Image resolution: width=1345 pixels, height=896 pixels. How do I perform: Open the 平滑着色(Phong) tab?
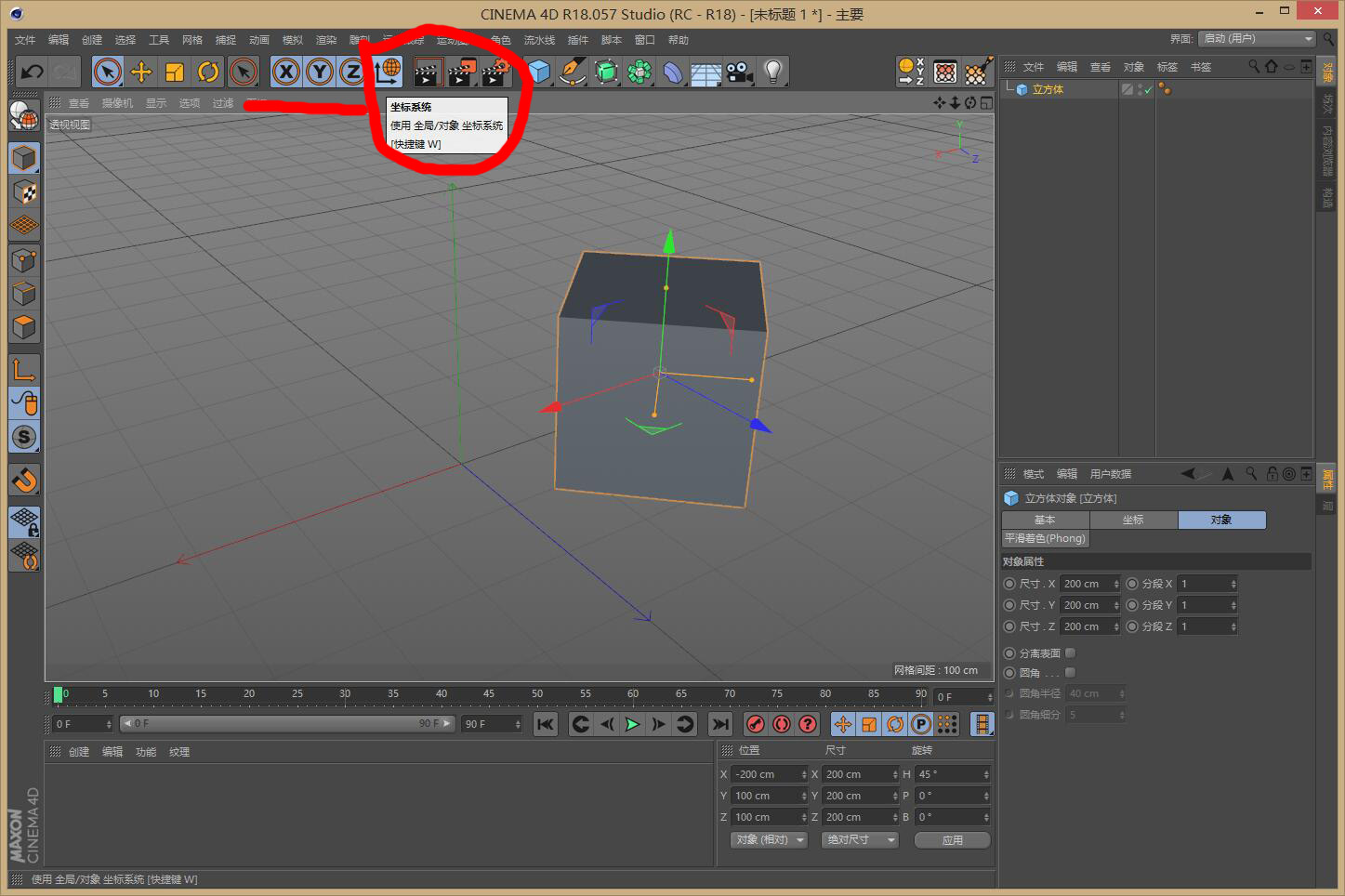[x=1045, y=538]
